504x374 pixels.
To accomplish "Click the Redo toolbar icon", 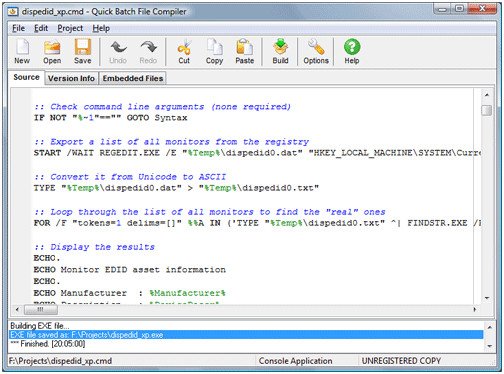I will (x=148, y=52).
